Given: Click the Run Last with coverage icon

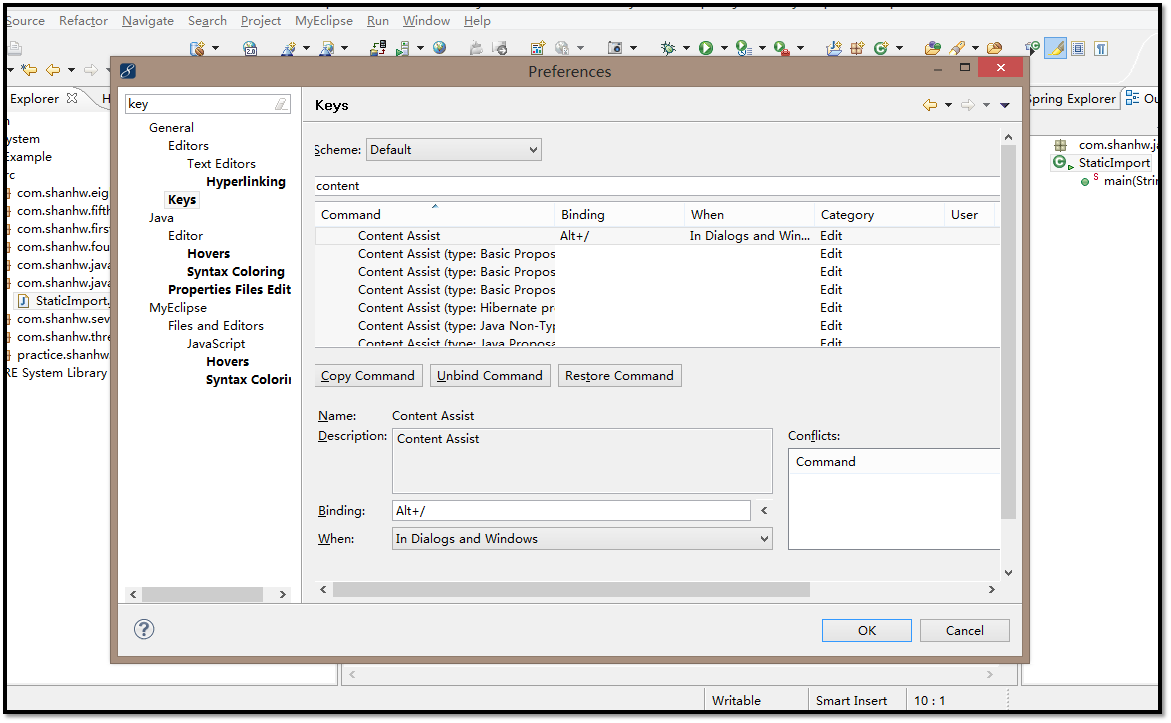Looking at the screenshot, I should pos(743,49).
